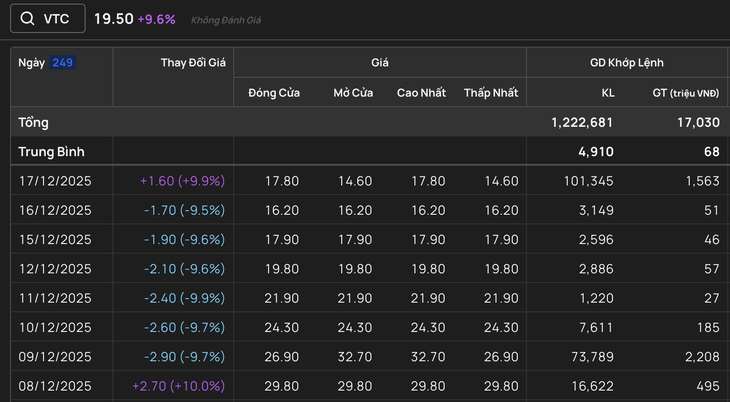Click the -2.90 (-9.7%) change on 09/12/2025
The height and width of the screenshot is (402, 730).
(184, 356)
